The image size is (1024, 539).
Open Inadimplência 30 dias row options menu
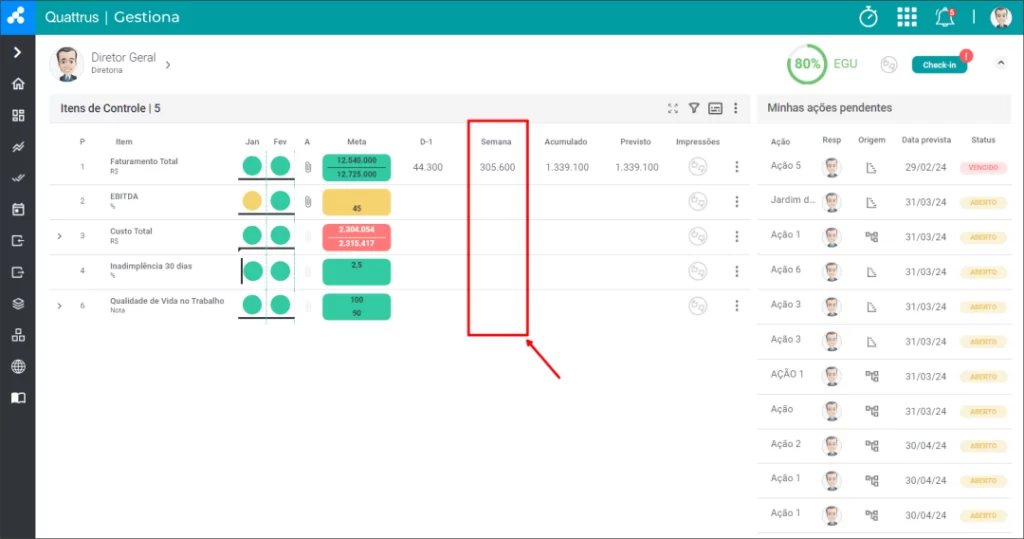(737, 271)
